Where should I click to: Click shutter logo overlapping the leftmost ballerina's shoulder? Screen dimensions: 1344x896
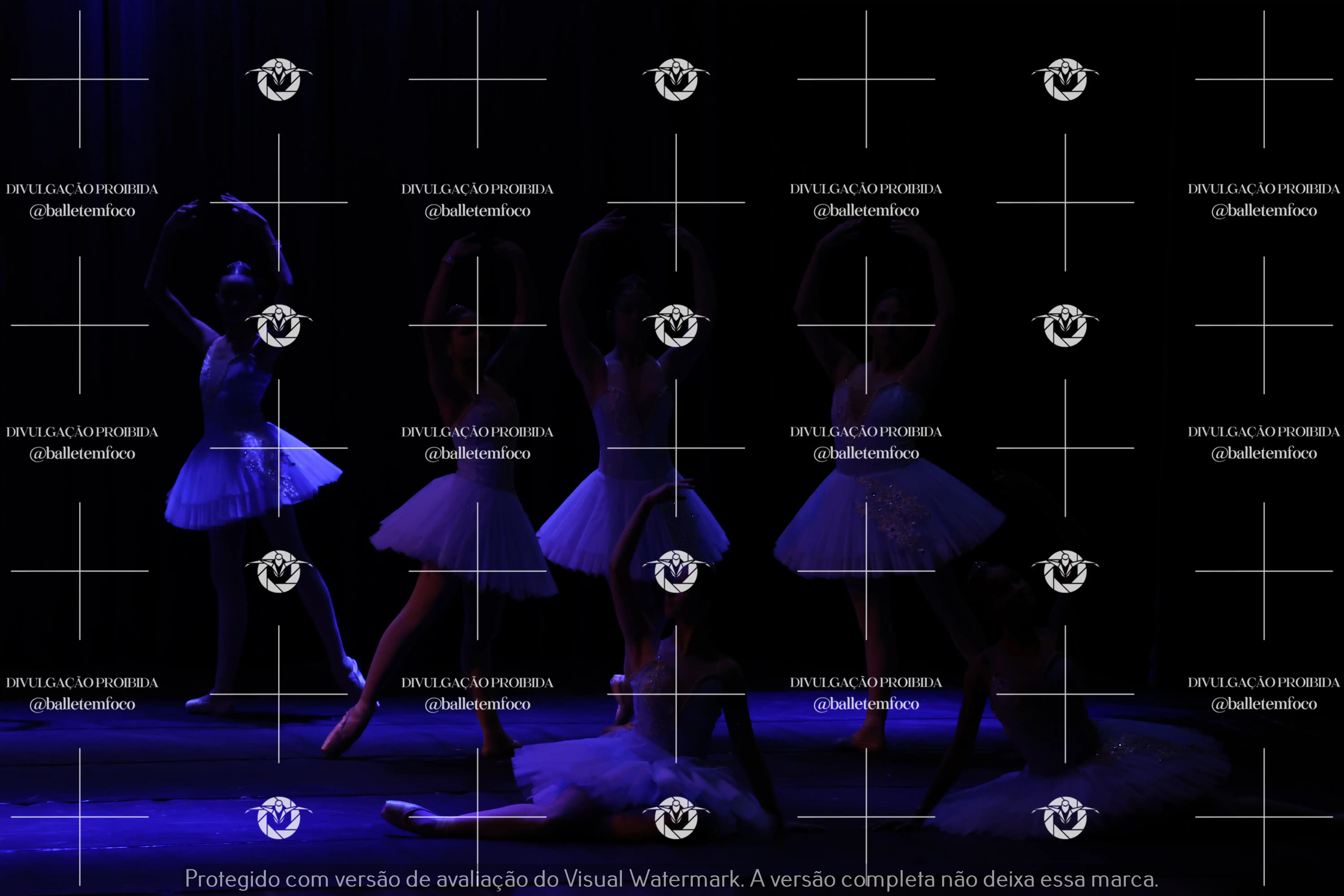(x=279, y=326)
